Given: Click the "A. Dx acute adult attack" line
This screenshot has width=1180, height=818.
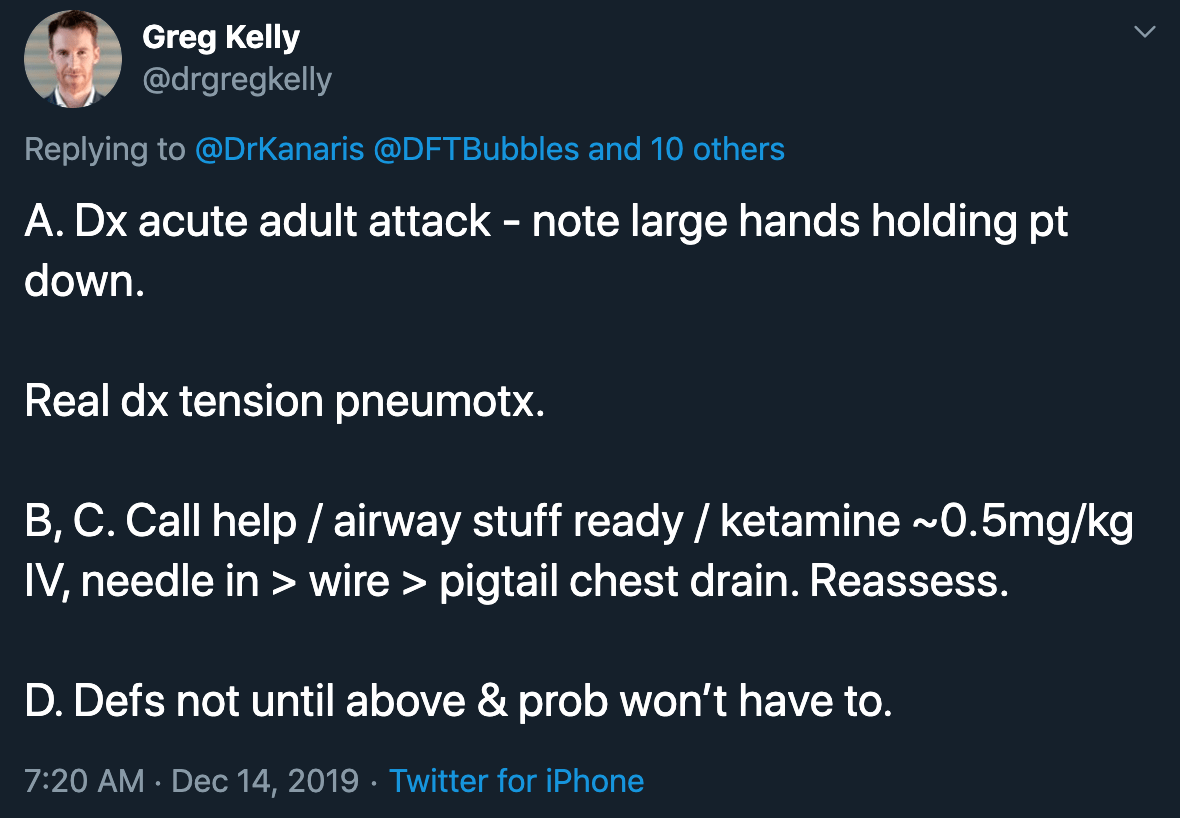Looking at the screenshot, I should [258, 223].
